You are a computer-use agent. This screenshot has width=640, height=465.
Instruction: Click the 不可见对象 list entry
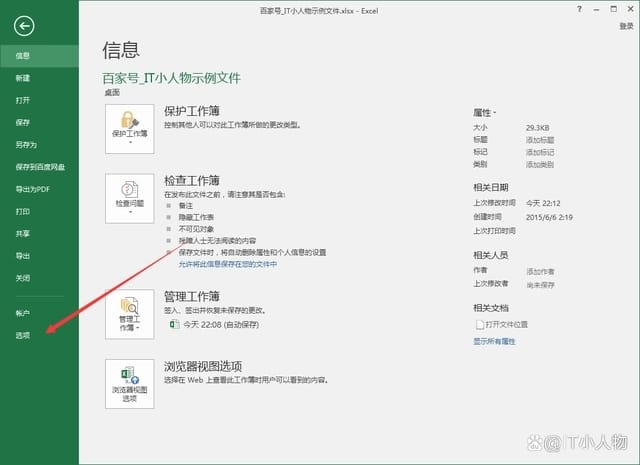(x=196, y=229)
